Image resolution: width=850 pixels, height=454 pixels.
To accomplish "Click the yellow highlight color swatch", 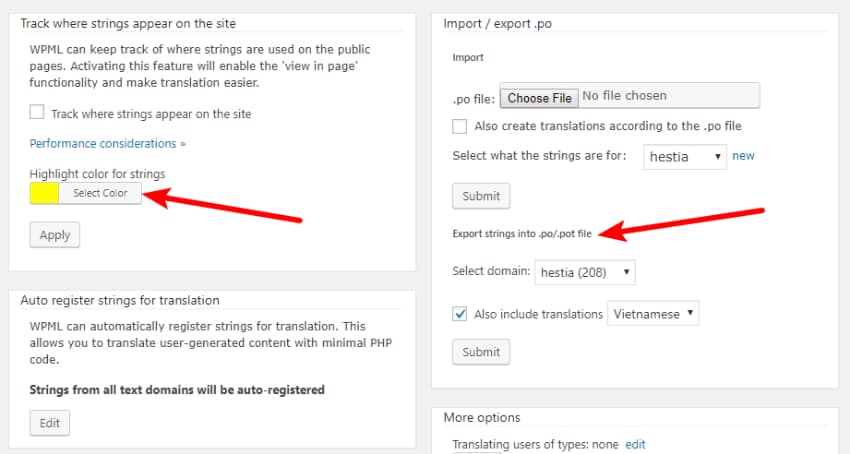I will [x=44, y=193].
